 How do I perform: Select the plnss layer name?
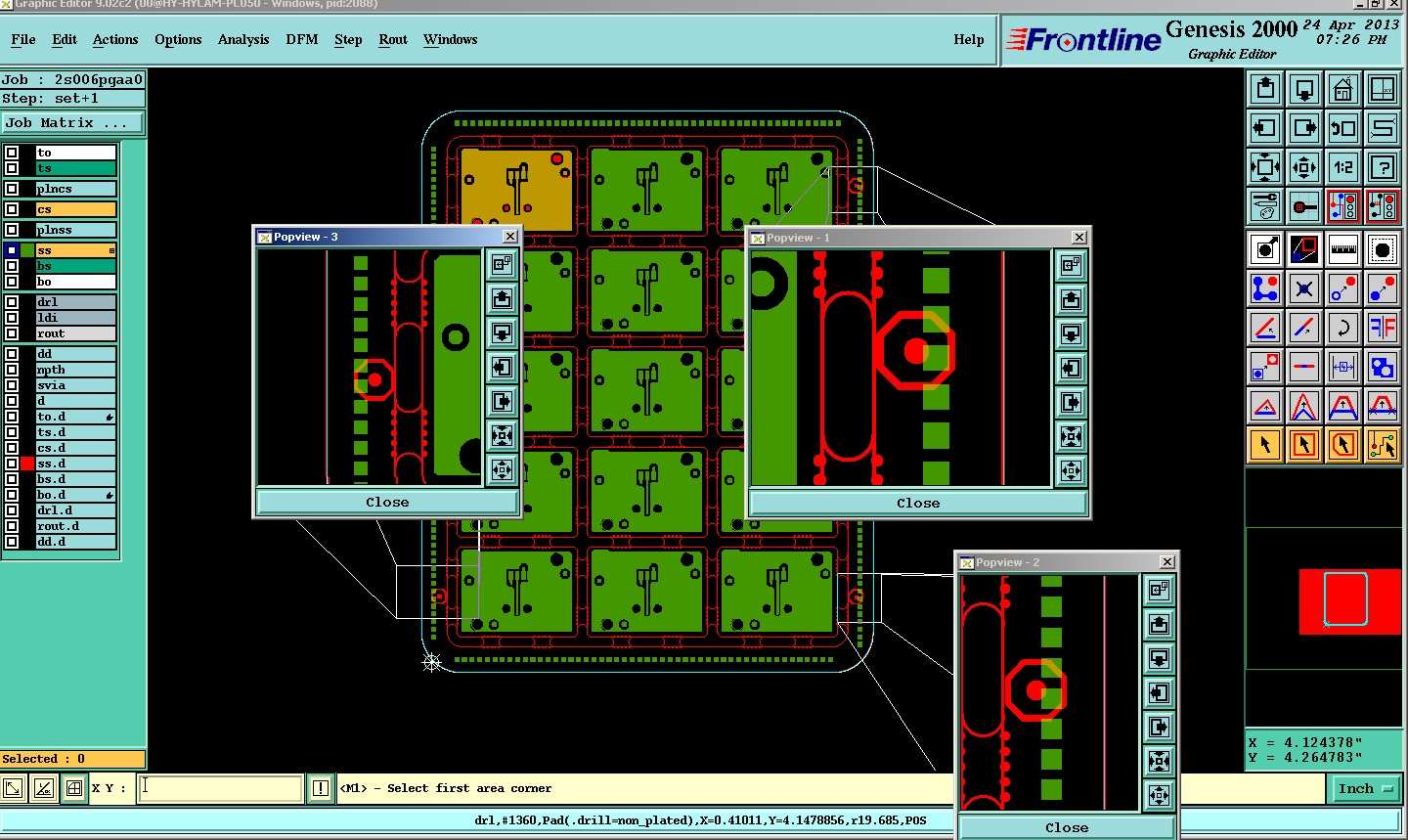coord(76,230)
